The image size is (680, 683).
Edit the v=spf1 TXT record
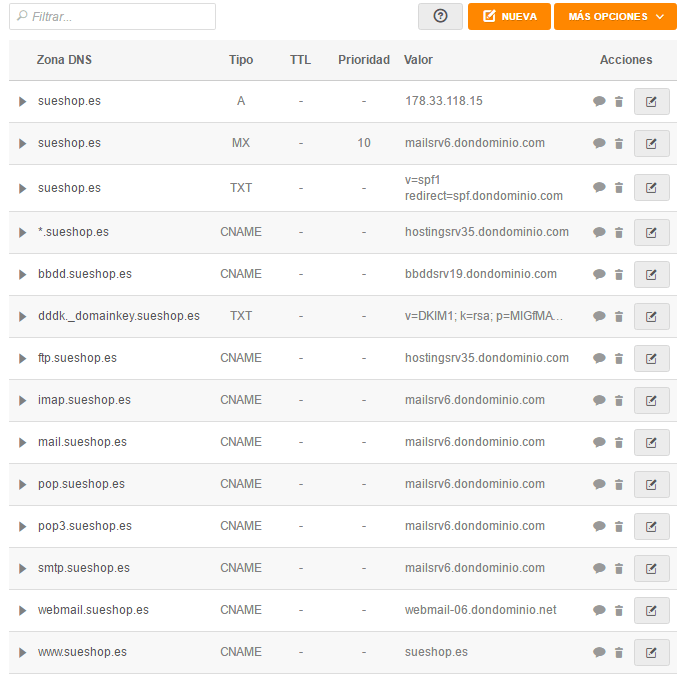tap(651, 188)
